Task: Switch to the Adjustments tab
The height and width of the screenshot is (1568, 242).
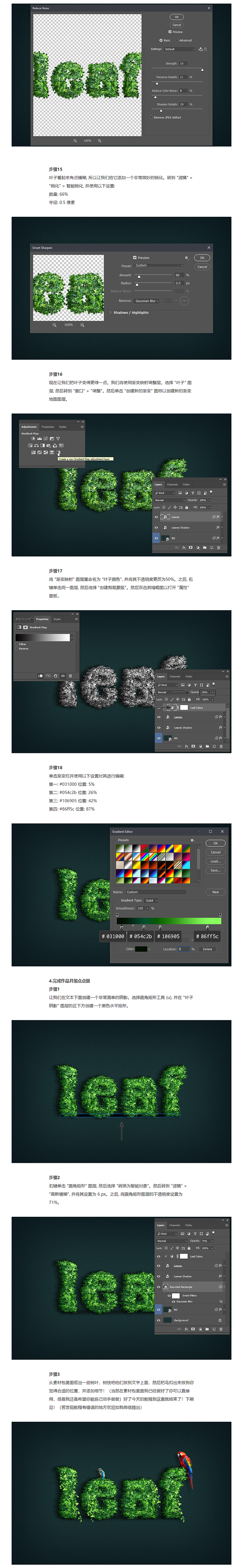Action: [x=29, y=427]
